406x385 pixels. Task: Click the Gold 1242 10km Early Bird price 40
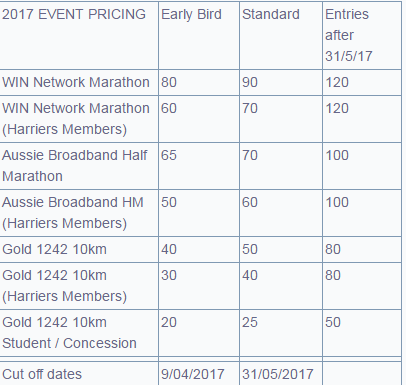coord(169,249)
